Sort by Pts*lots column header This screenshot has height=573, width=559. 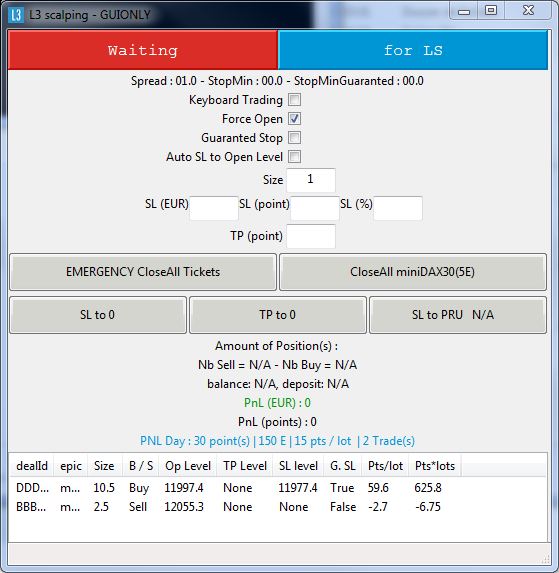click(x=435, y=466)
